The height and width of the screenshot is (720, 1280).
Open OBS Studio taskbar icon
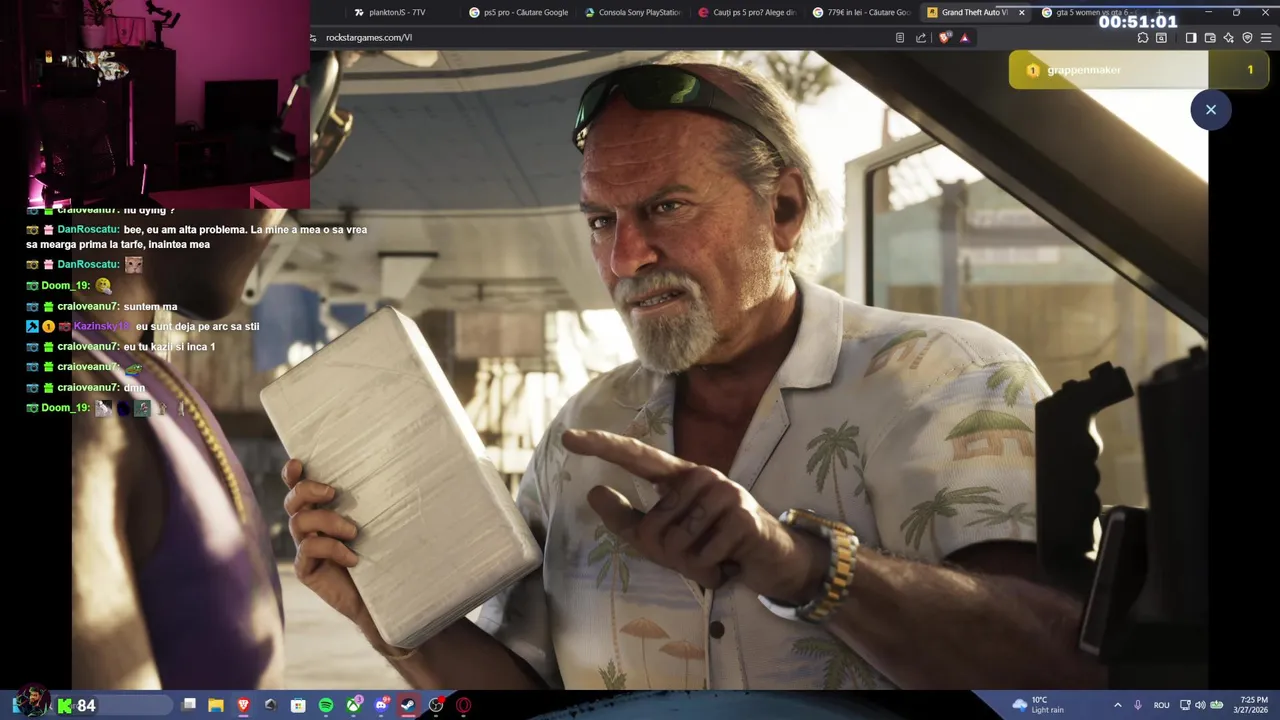coord(436,705)
